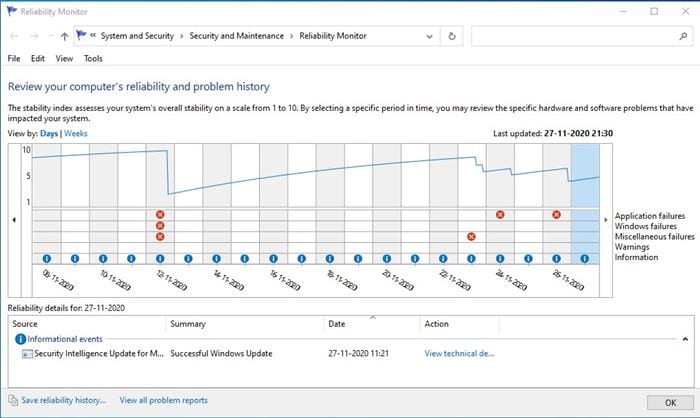Click the document icon beside Save reliability history
This screenshot has width=700, height=418.
(x=13, y=400)
